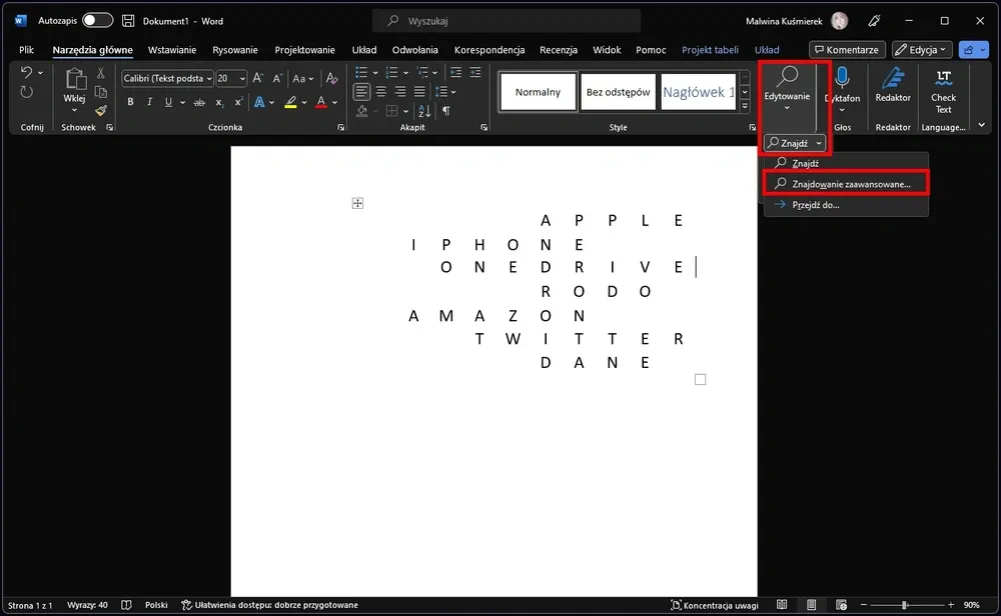The width and height of the screenshot is (1001, 616).
Task: Expand the Znajdź dropdown arrow
Action: [818, 144]
